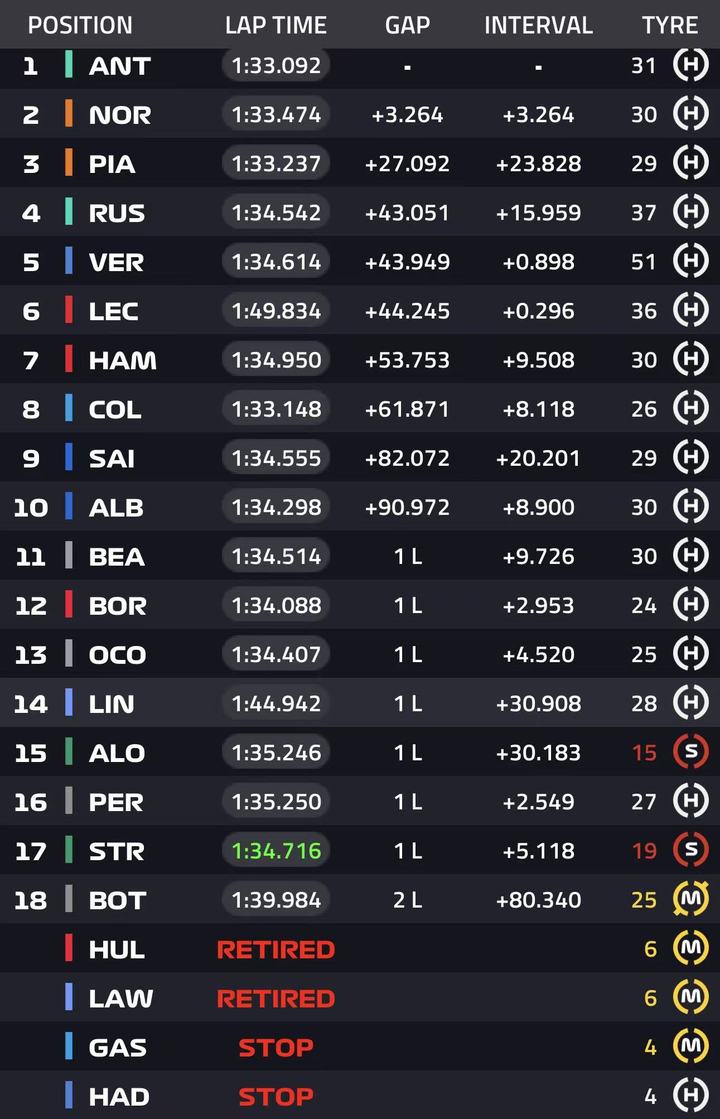Click GAS's STOP status label

click(275, 1048)
